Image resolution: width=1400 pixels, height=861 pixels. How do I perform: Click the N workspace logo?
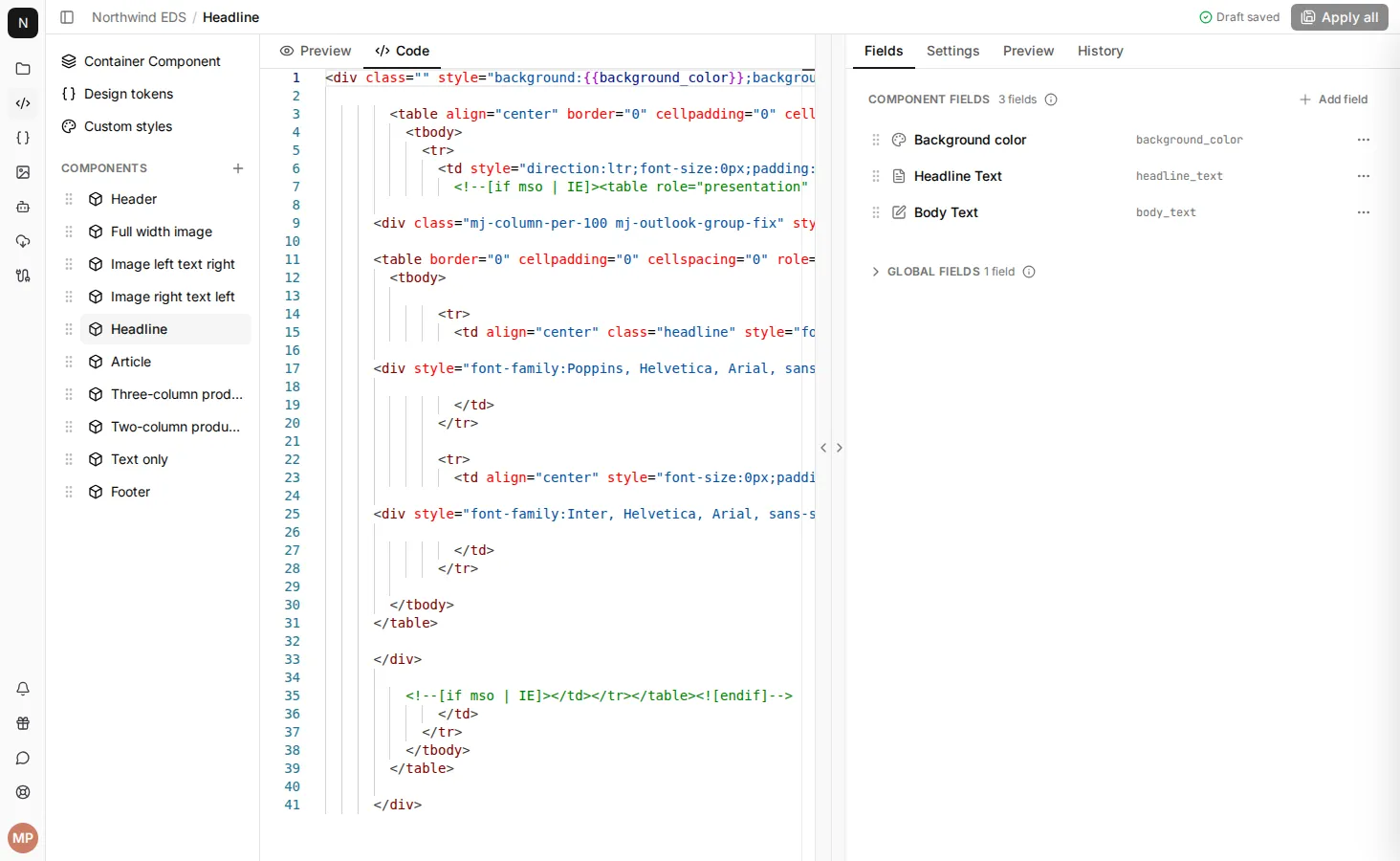point(23,23)
